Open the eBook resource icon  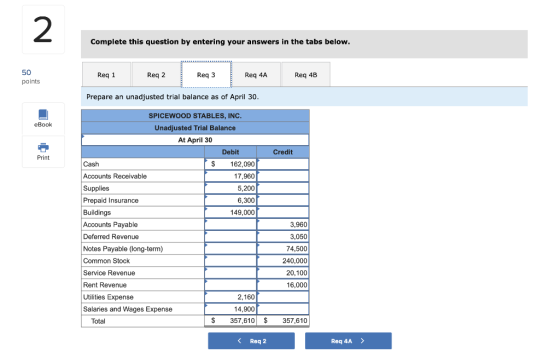[43, 114]
